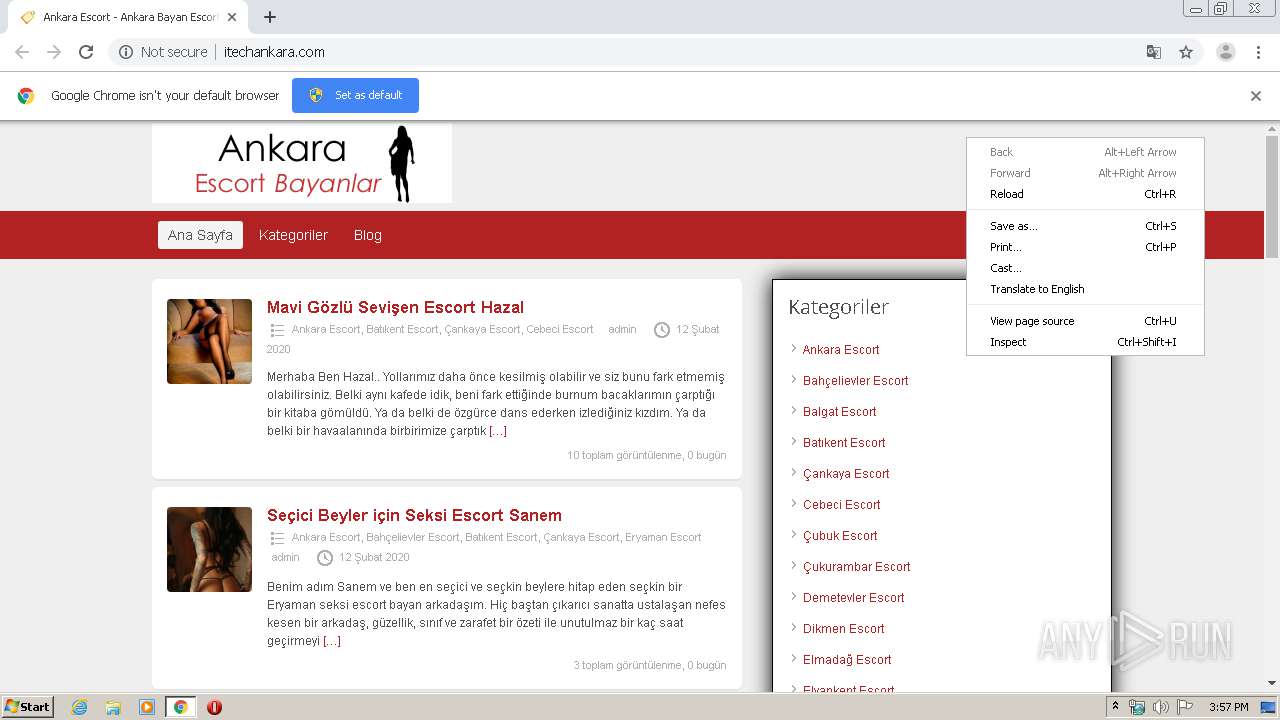Click the network tray icon
This screenshot has height=720, width=1280.
pyautogui.click(x=1137, y=707)
